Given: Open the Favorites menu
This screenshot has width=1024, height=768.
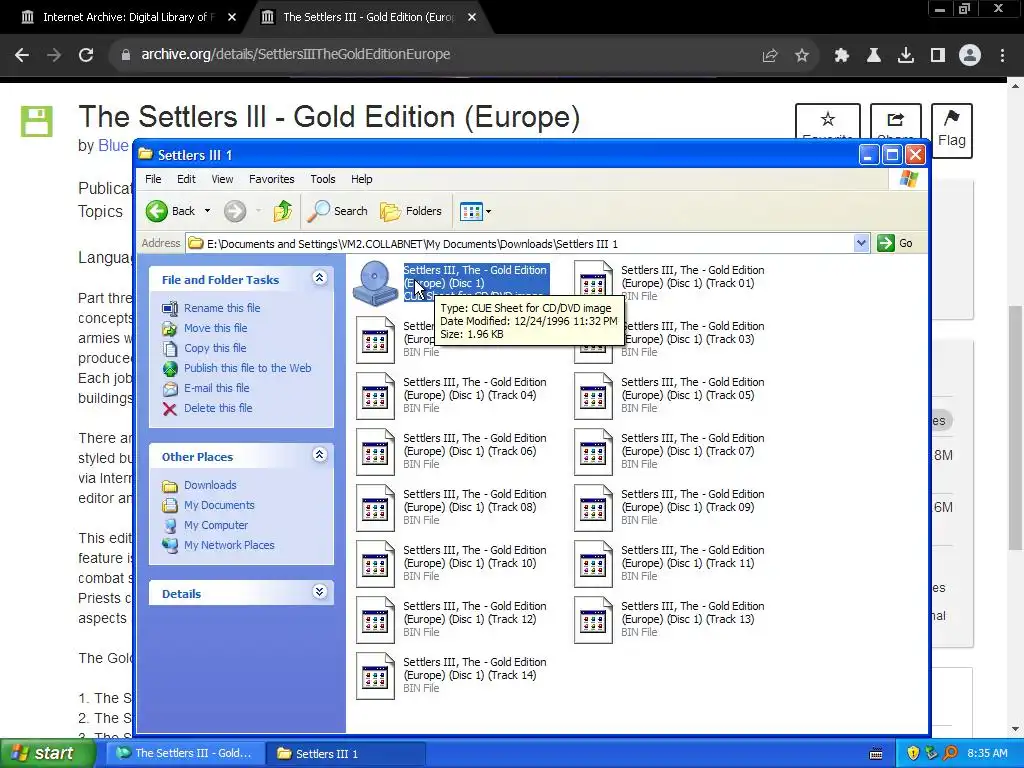Looking at the screenshot, I should coord(272,179).
